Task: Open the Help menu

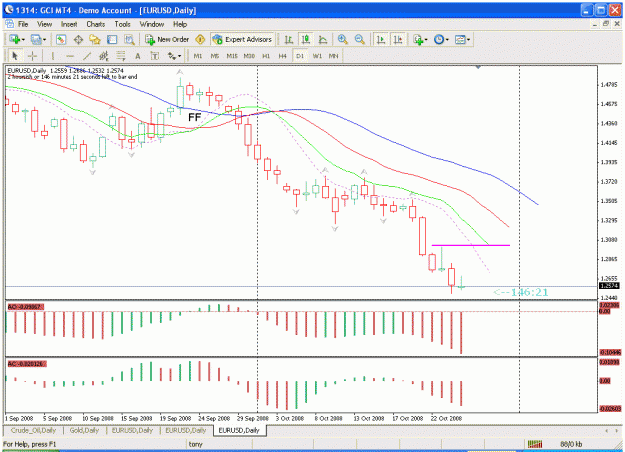Action: (180, 24)
